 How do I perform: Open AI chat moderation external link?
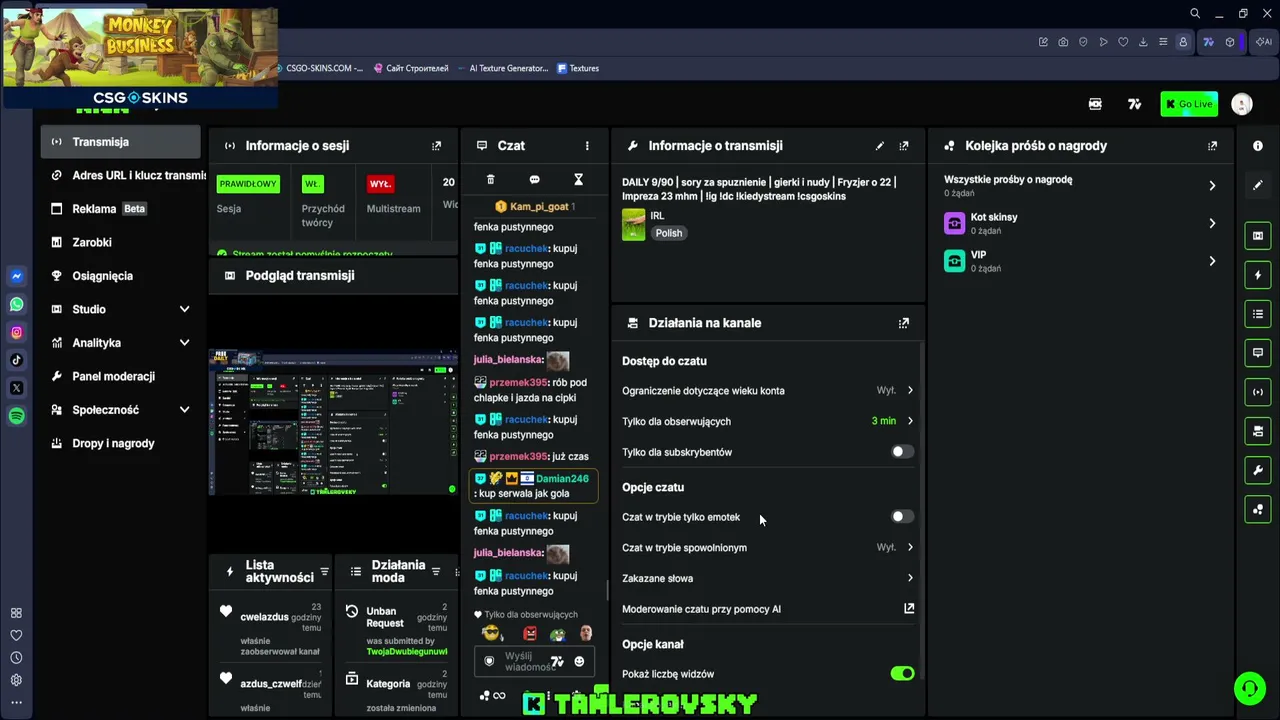point(909,608)
